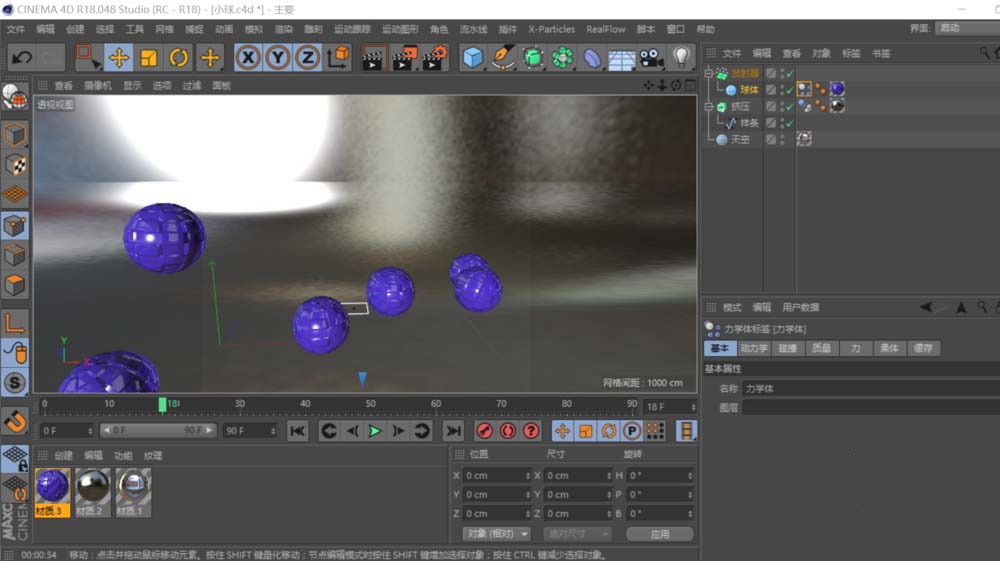The width and height of the screenshot is (1000, 561).
Task: Switch to the 缓存 tab
Action: [923, 348]
